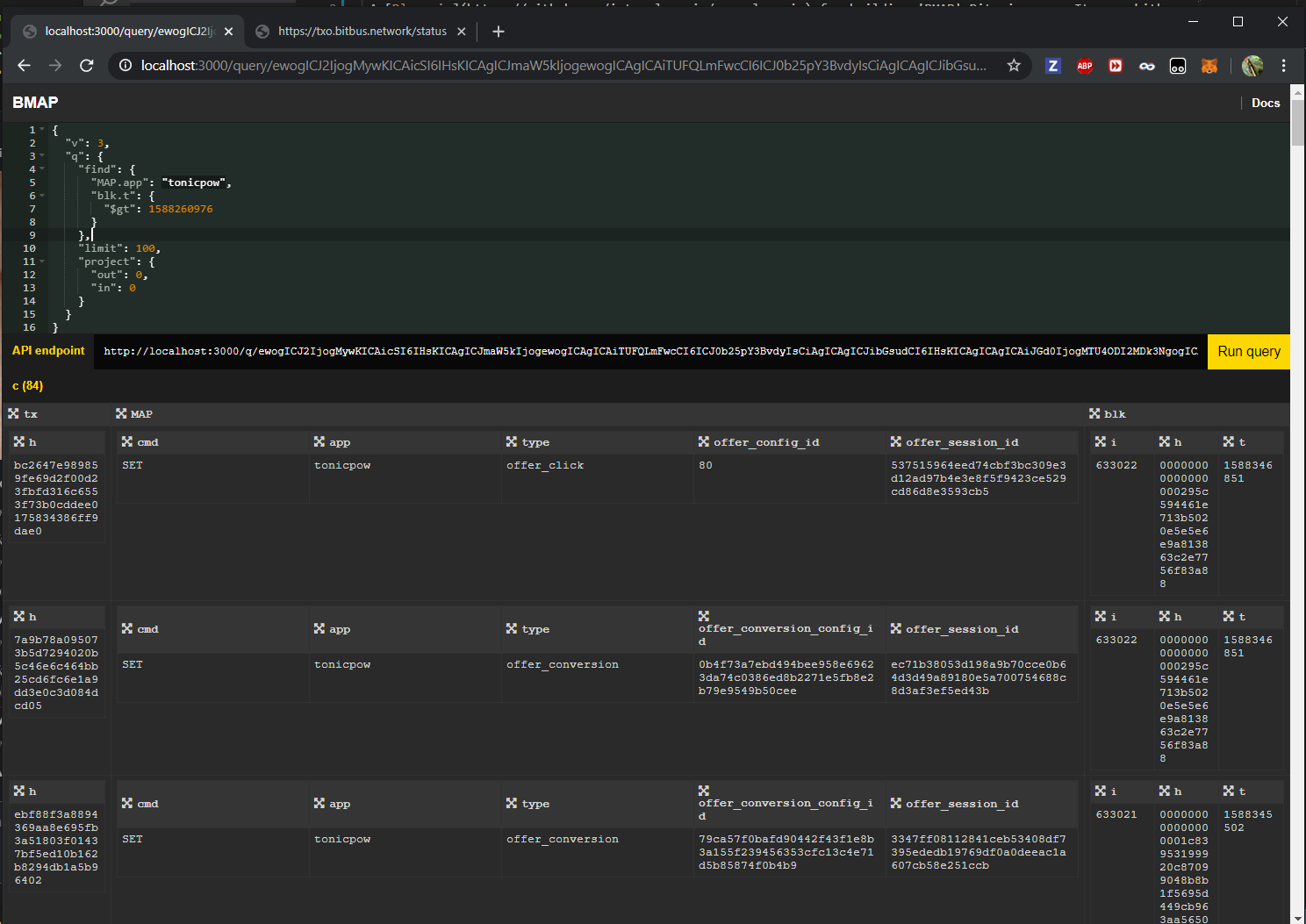Viewport: 1306px width, 924px height.
Task: Click the red square extension icon
Action: pos(1116,66)
